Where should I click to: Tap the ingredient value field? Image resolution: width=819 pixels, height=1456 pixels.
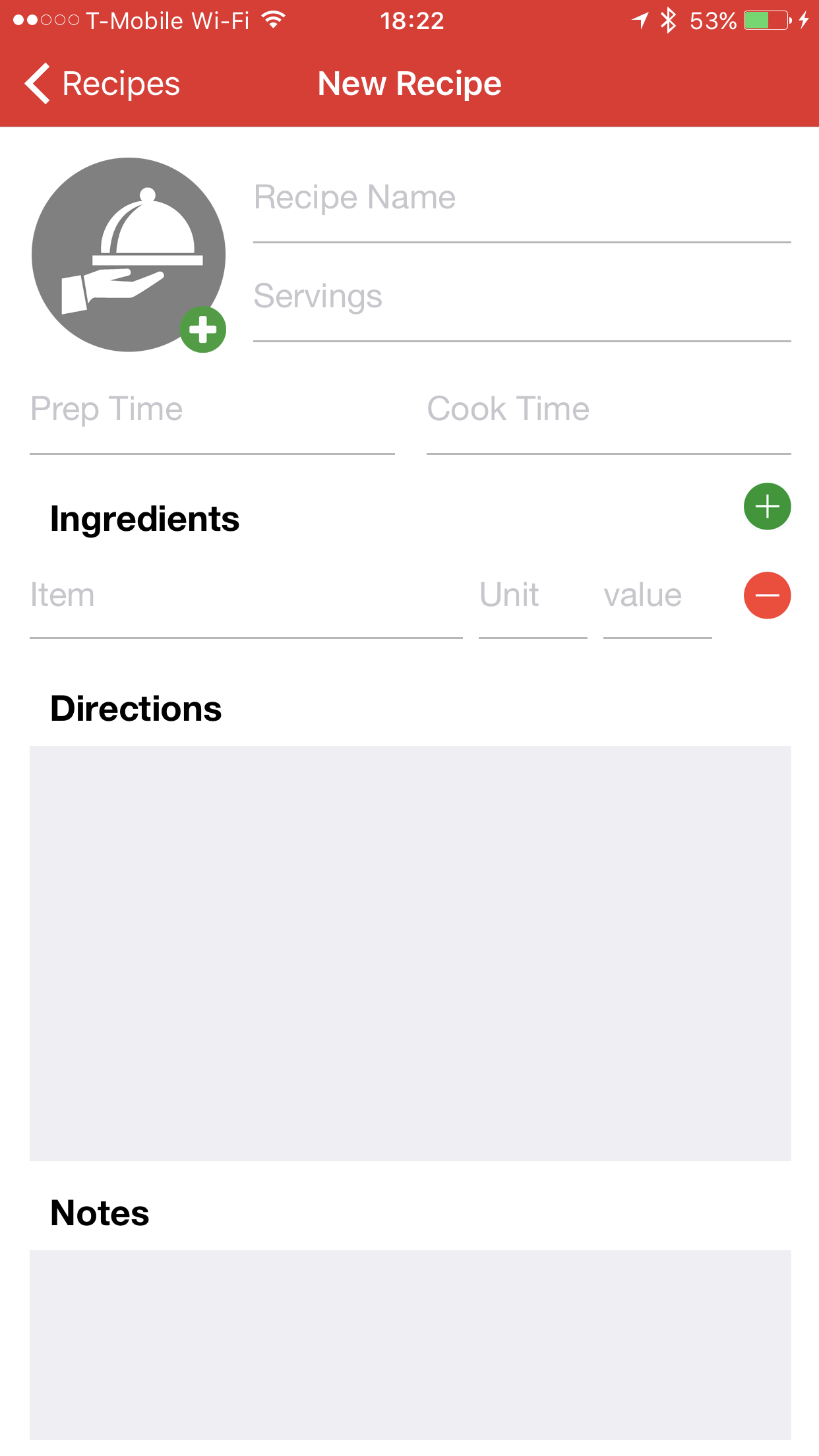coord(657,595)
